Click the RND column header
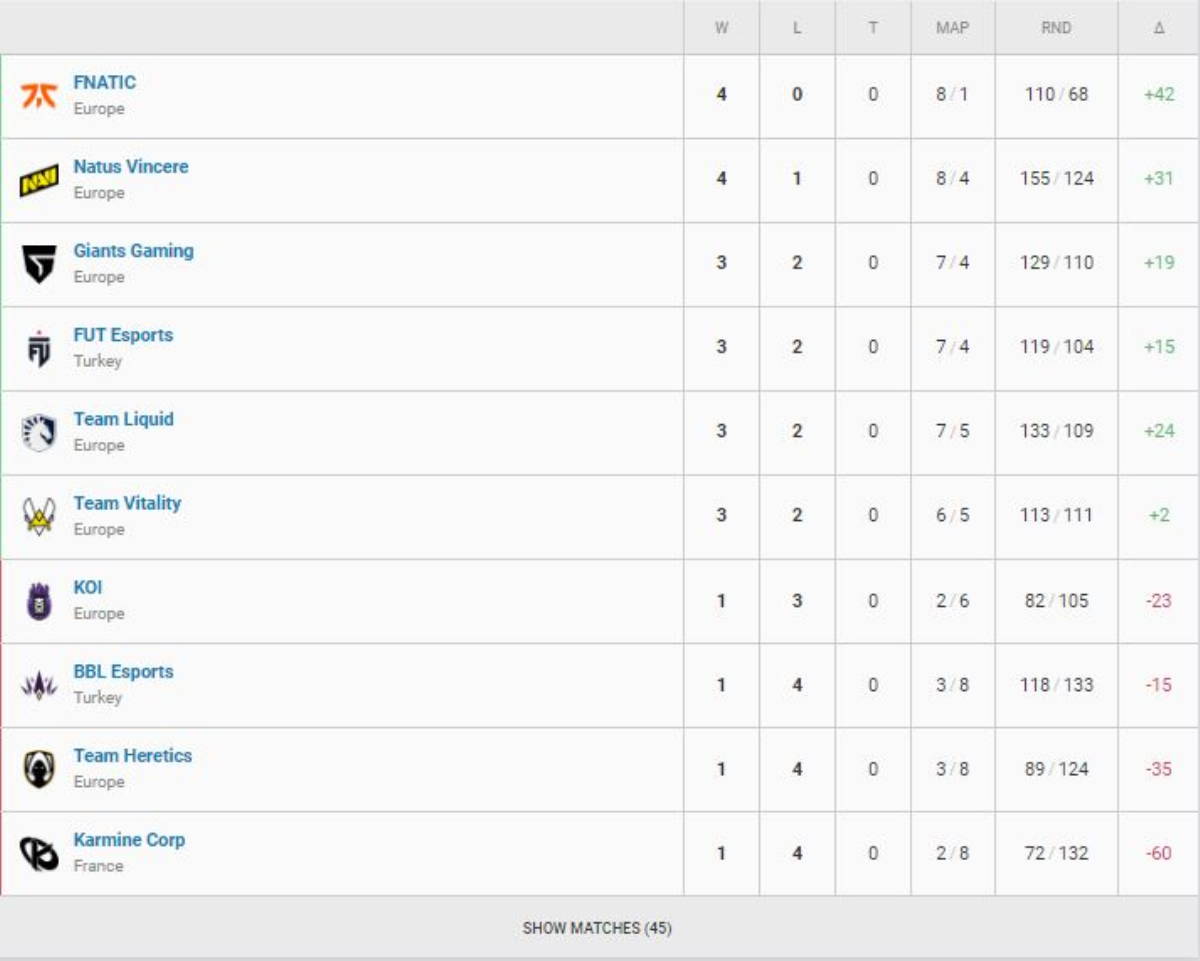The width and height of the screenshot is (1200, 961). (1056, 28)
